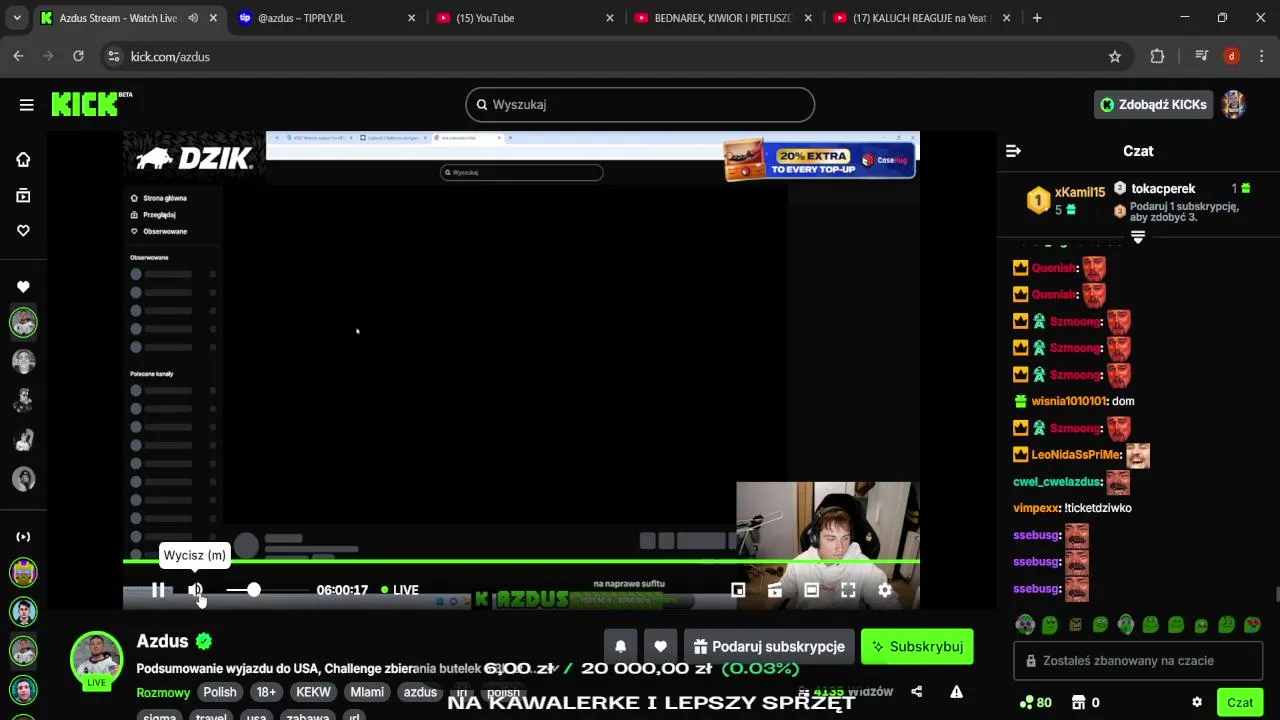Viewport: 1280px width, 720px height.
Task: Open Azdus channel avatar with LIVE badge
Action: coord(96,659)
